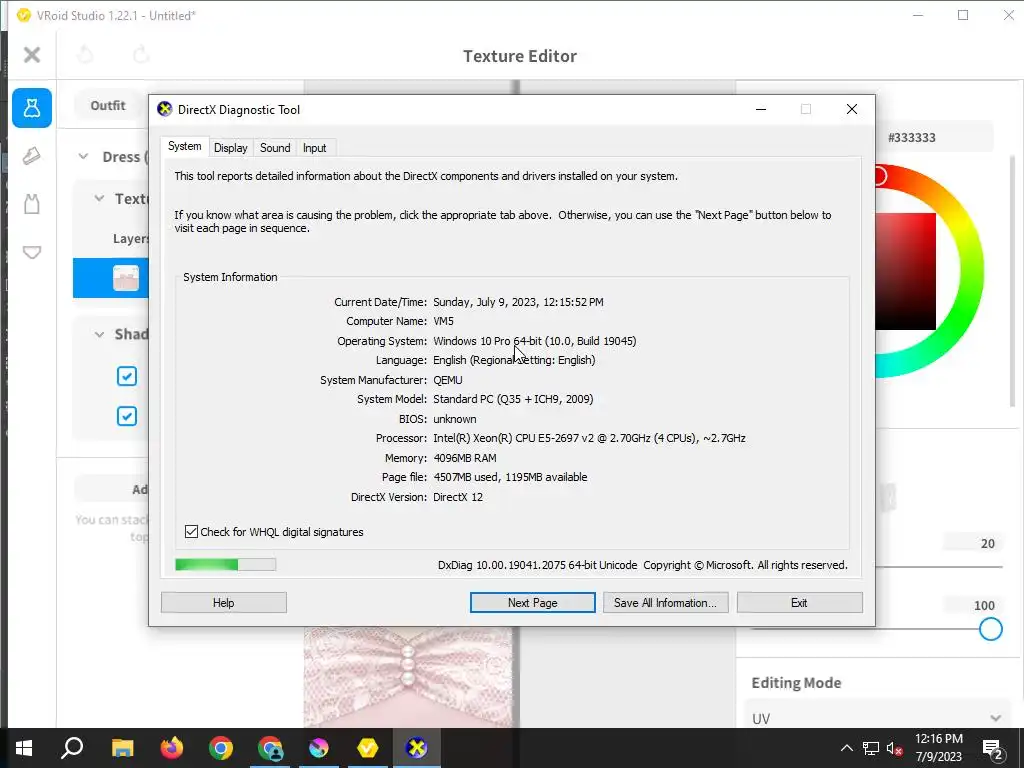Click the slider handle at value 100
This screenshot has width=1024, height=768.
[990, 629]
